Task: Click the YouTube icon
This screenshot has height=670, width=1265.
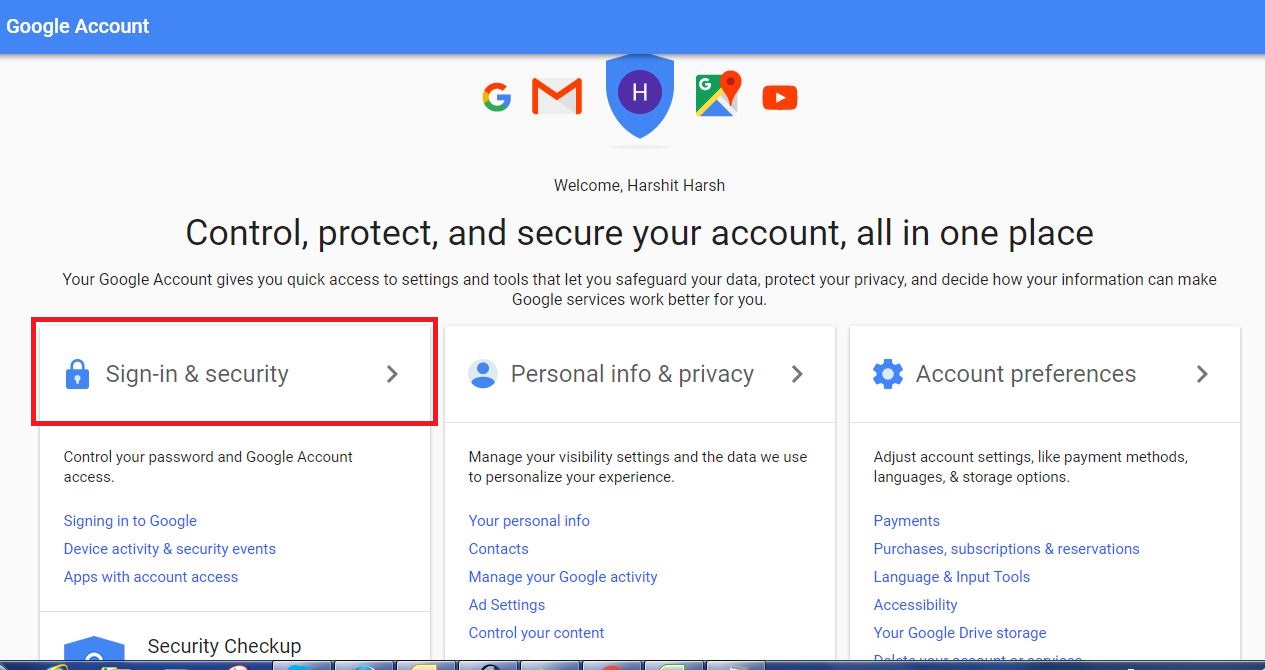Action: (x=780, y=97)
